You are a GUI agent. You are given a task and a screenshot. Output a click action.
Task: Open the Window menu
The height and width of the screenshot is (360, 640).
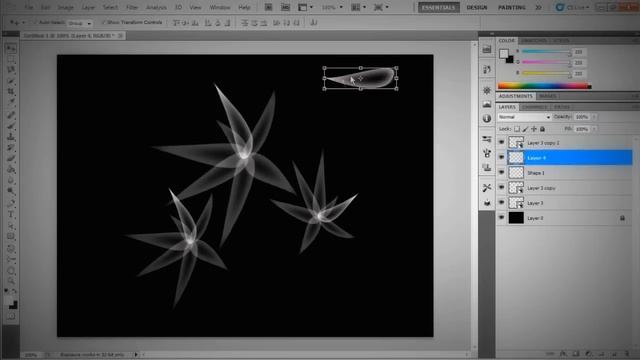(220, 7)
